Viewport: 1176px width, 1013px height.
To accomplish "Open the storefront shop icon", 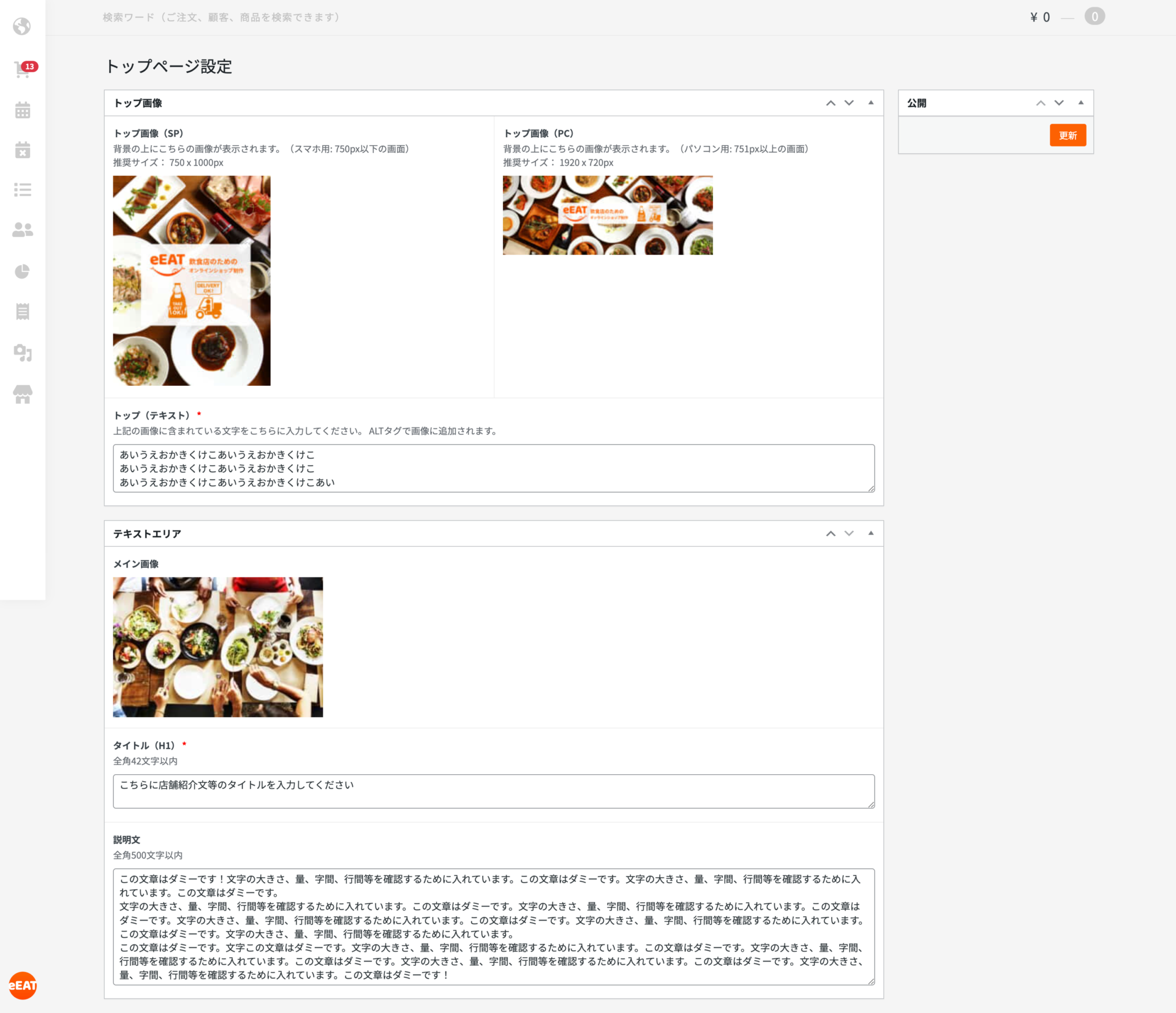I will coord(23,394).
